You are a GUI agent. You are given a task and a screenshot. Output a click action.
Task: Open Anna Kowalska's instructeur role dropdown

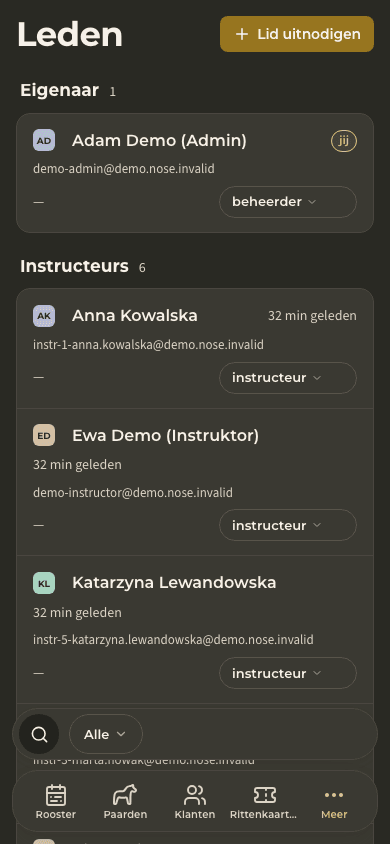click(288, 378)
